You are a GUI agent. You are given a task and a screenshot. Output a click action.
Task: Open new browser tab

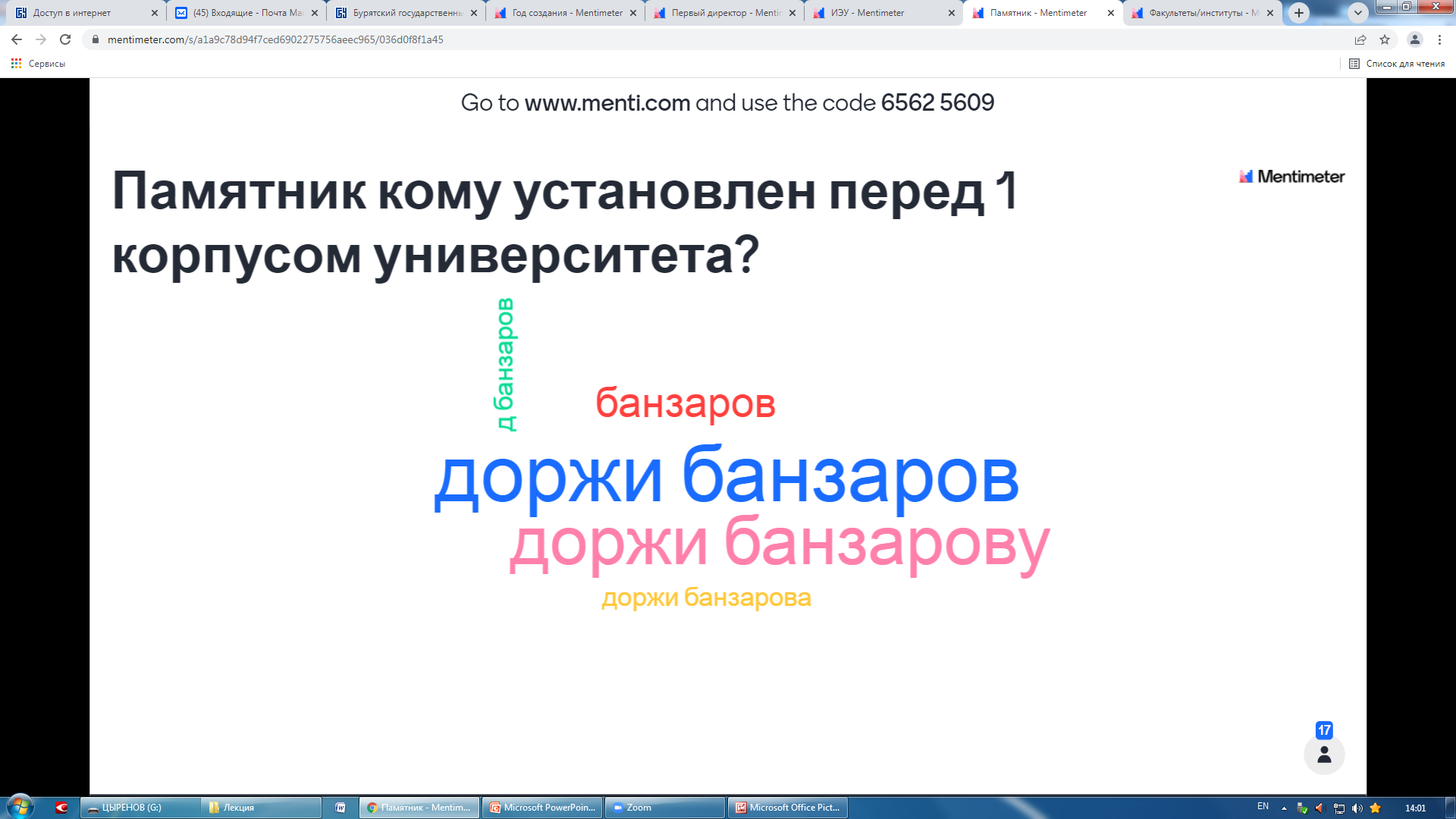pyautogui.click(x=1299, y=13)
